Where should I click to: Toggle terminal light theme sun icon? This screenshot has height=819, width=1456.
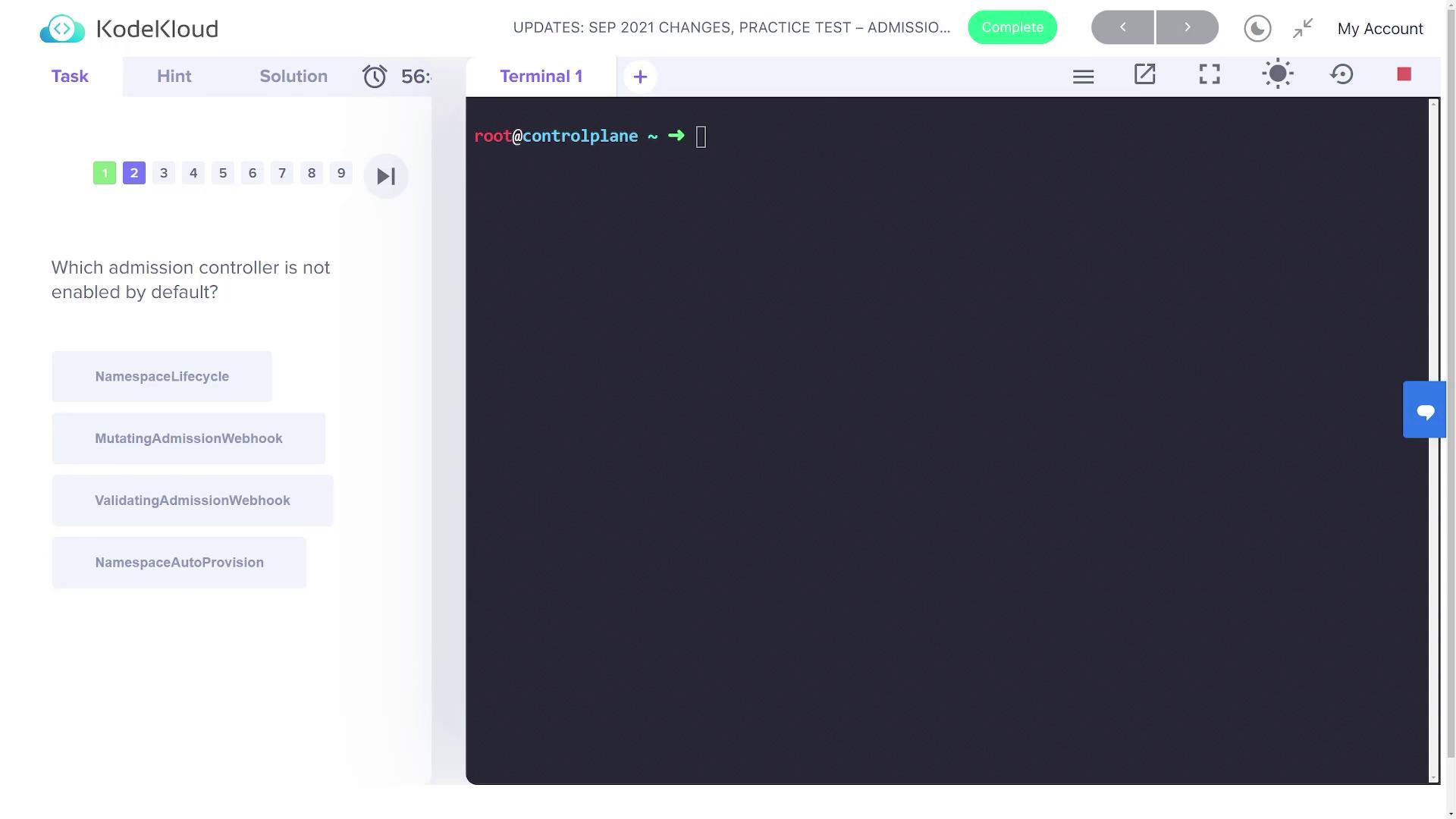coord(1277,74)
